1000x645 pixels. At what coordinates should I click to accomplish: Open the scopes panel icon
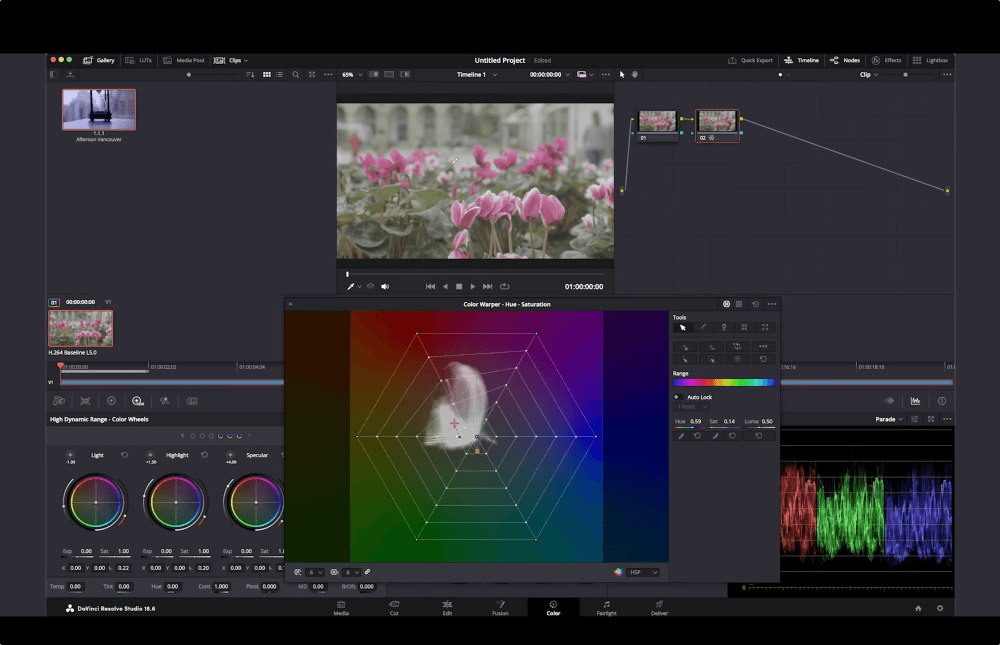(x=915, y=401)
